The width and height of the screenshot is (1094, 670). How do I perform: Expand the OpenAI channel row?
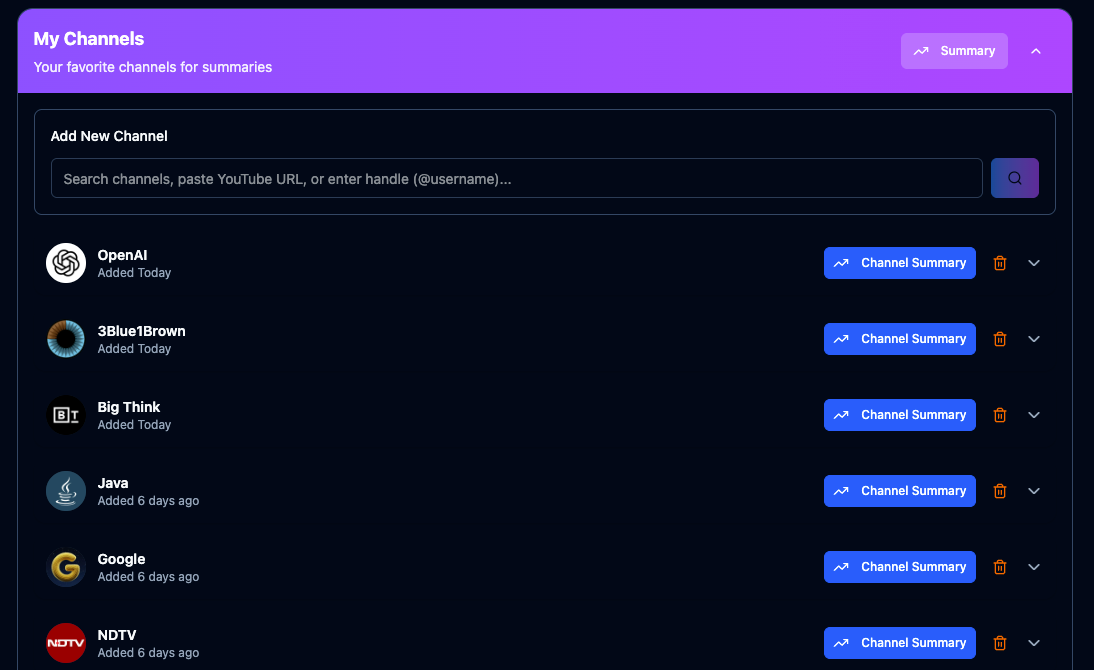pyautogui.click(x=1034, y=263)
